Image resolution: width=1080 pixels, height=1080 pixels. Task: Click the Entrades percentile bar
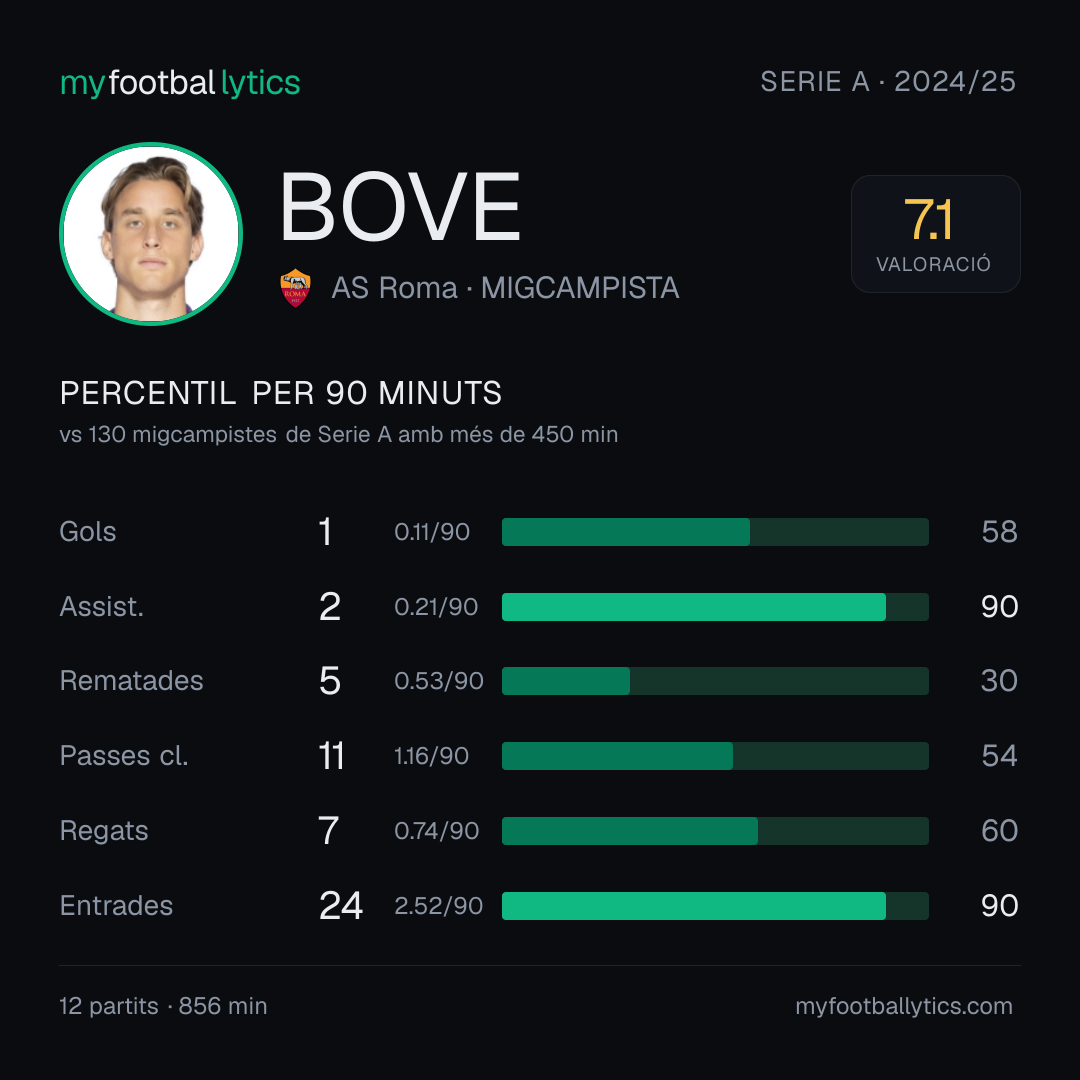pos(715,906)
